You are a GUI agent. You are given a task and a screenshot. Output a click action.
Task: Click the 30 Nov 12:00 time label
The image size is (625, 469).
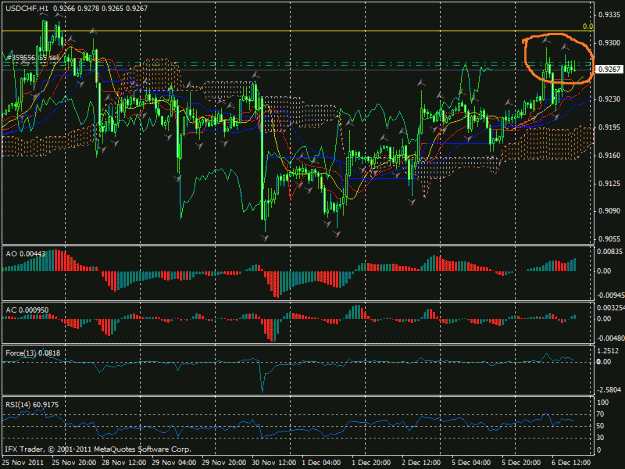273,463
